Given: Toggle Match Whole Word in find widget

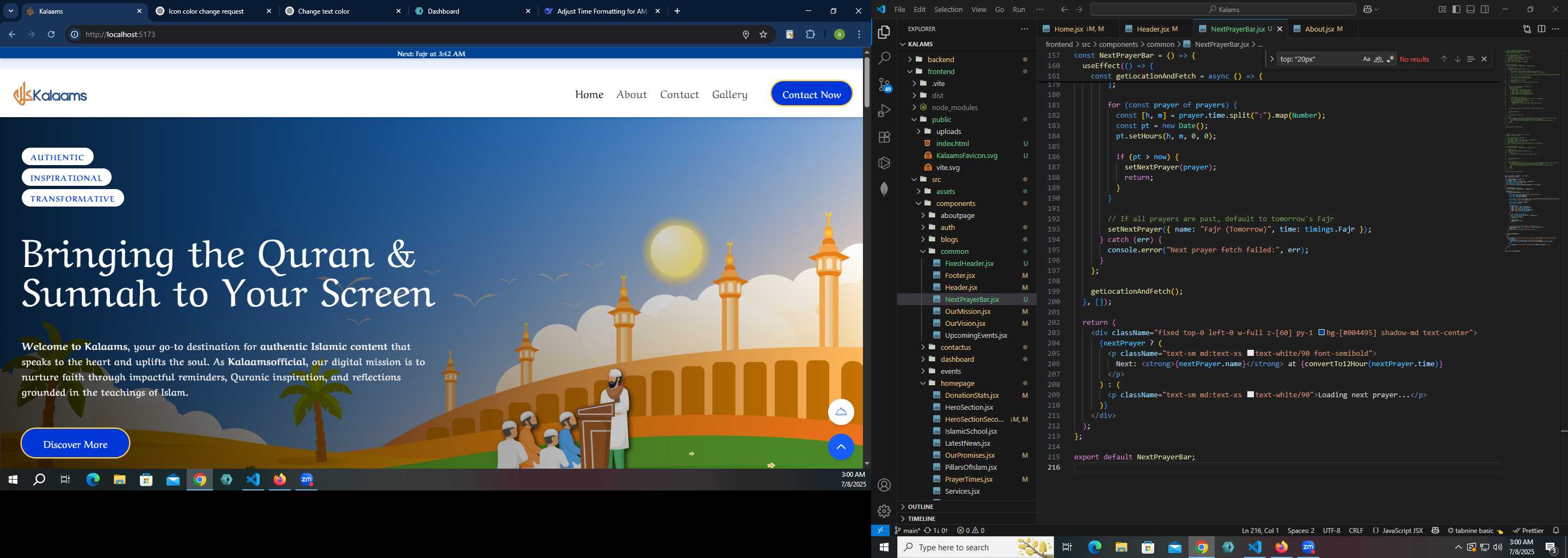Looking at the screenshot, I should click(1378, 59).
